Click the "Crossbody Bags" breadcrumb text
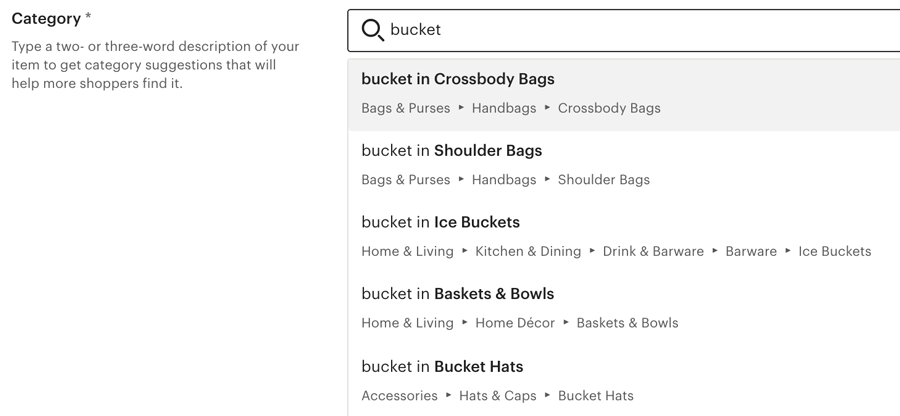This screenshot has width=900, height=416. tap(609, 108)
